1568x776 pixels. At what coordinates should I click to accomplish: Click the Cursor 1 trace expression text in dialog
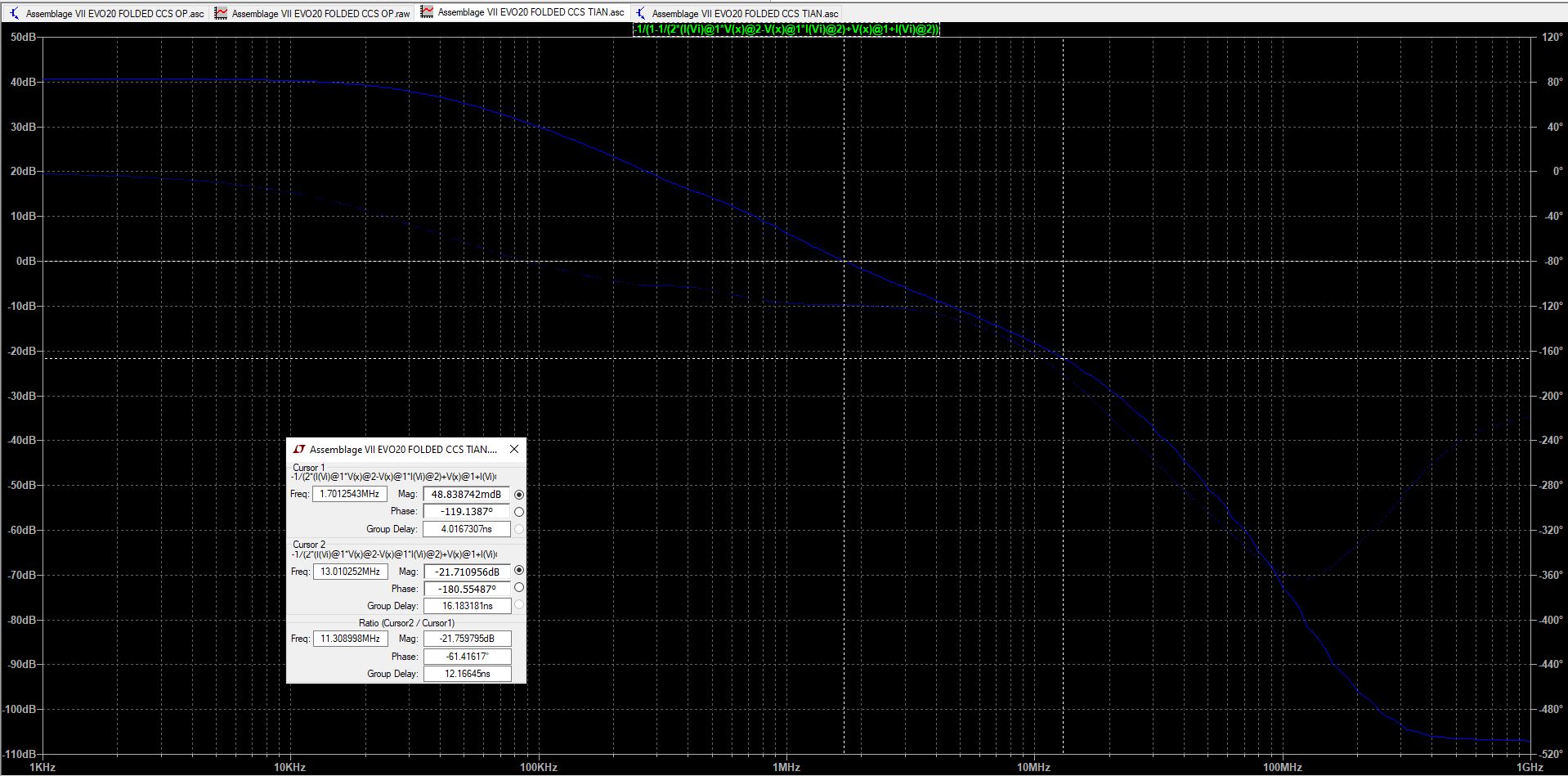393,477
